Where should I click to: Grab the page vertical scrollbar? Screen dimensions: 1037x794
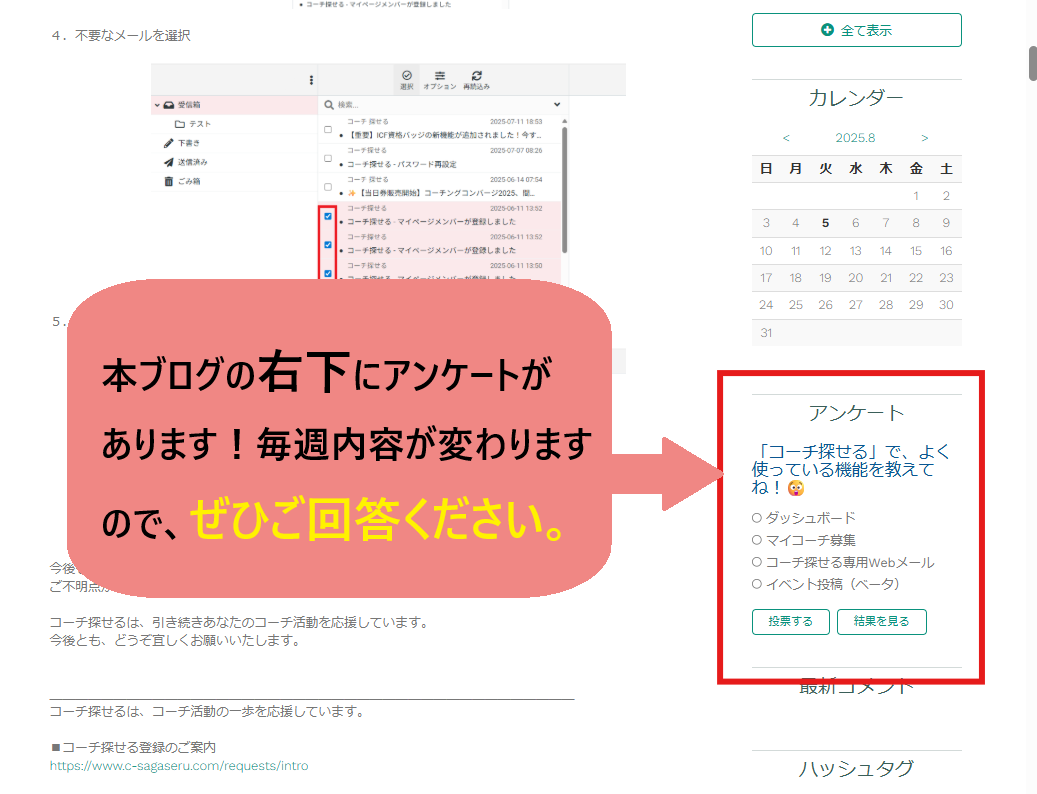point(1032,63)
